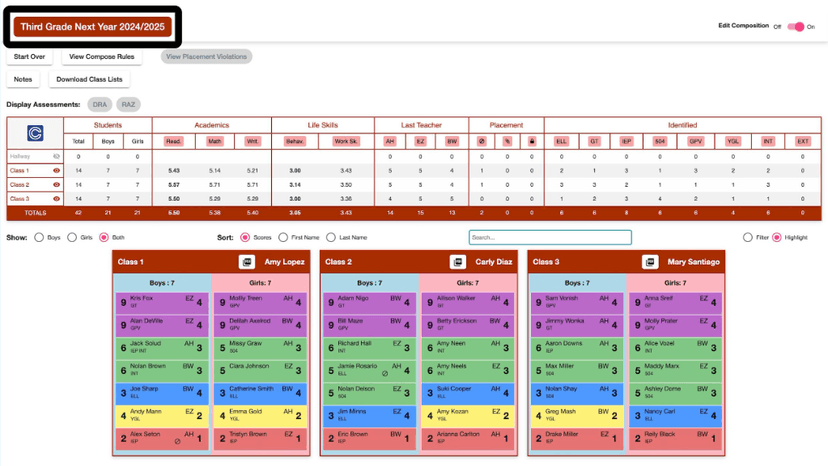Image resolution: width=828 pixels, height=466 pixels.
Task: Click Download Class Lists
Action: (89, 79)
